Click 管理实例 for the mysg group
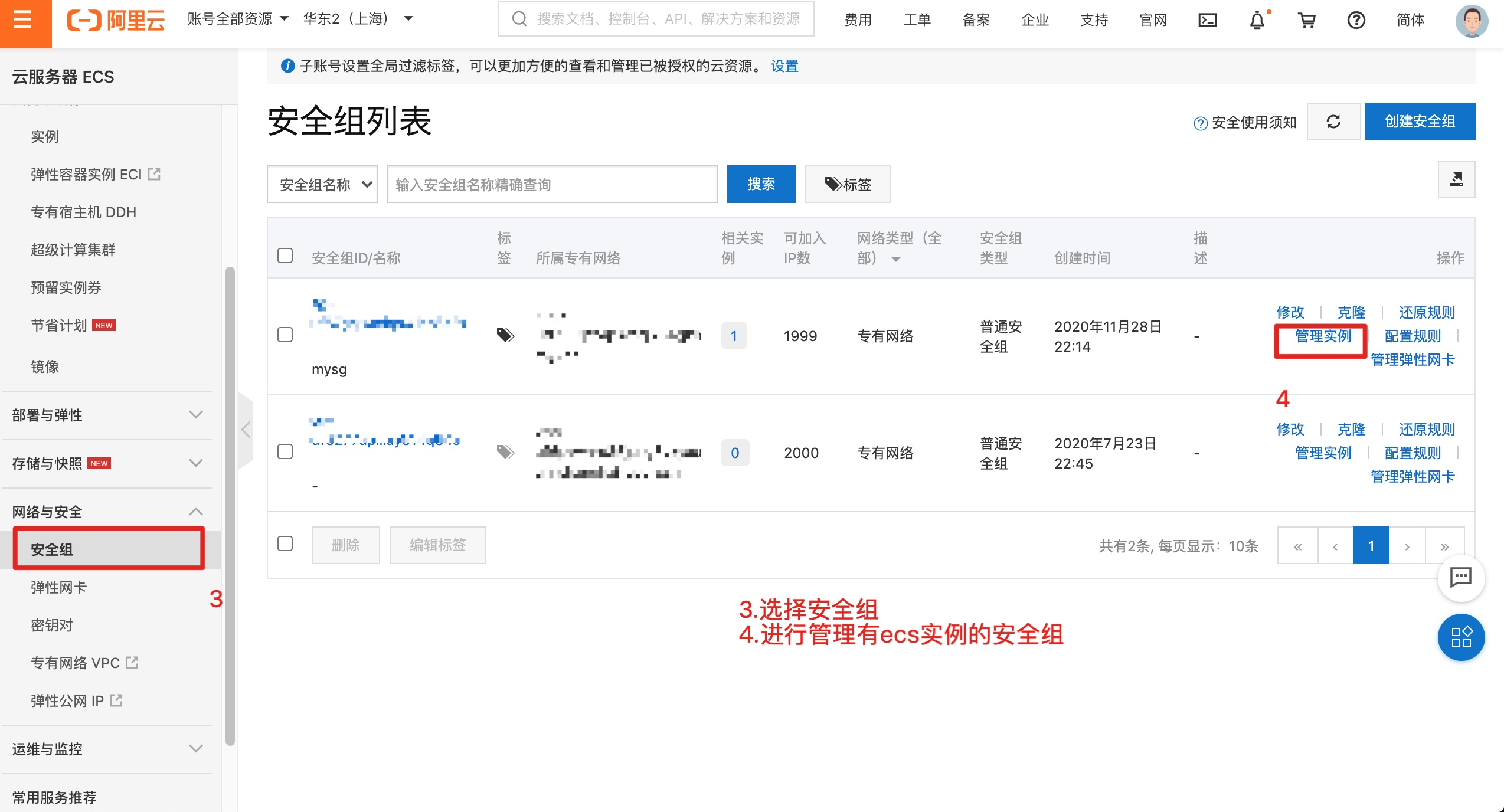This screenshot has height=812, width=1504. click(1322, 336)
